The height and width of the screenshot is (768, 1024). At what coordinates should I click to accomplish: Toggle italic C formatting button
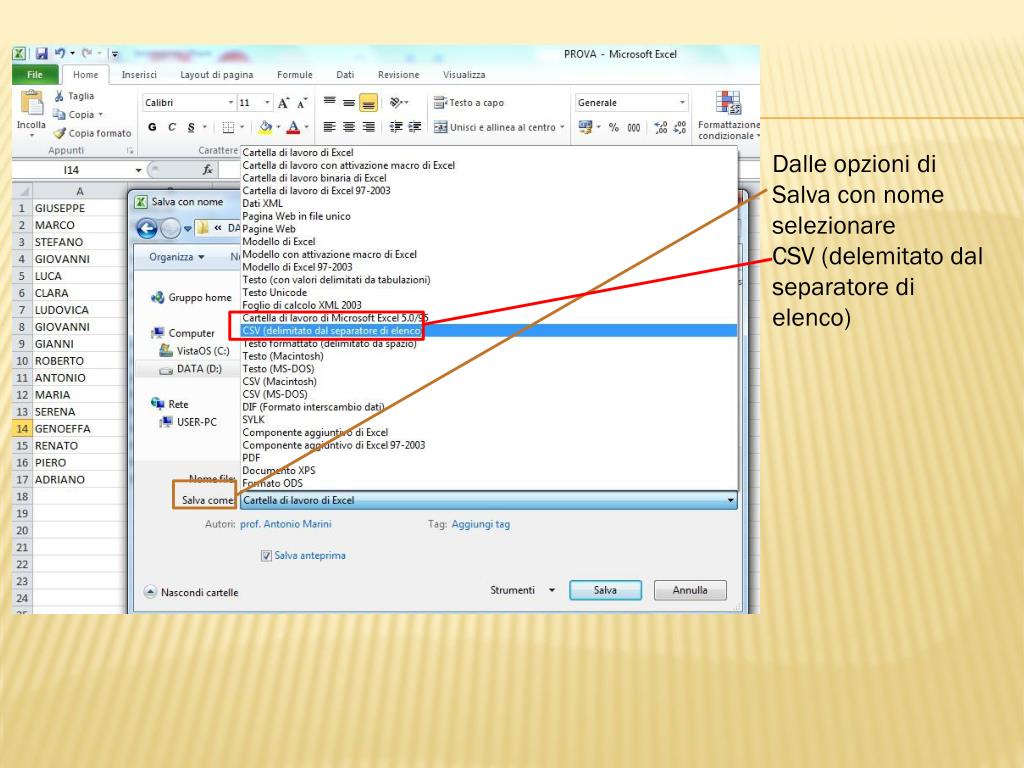(x=172, y=127)
